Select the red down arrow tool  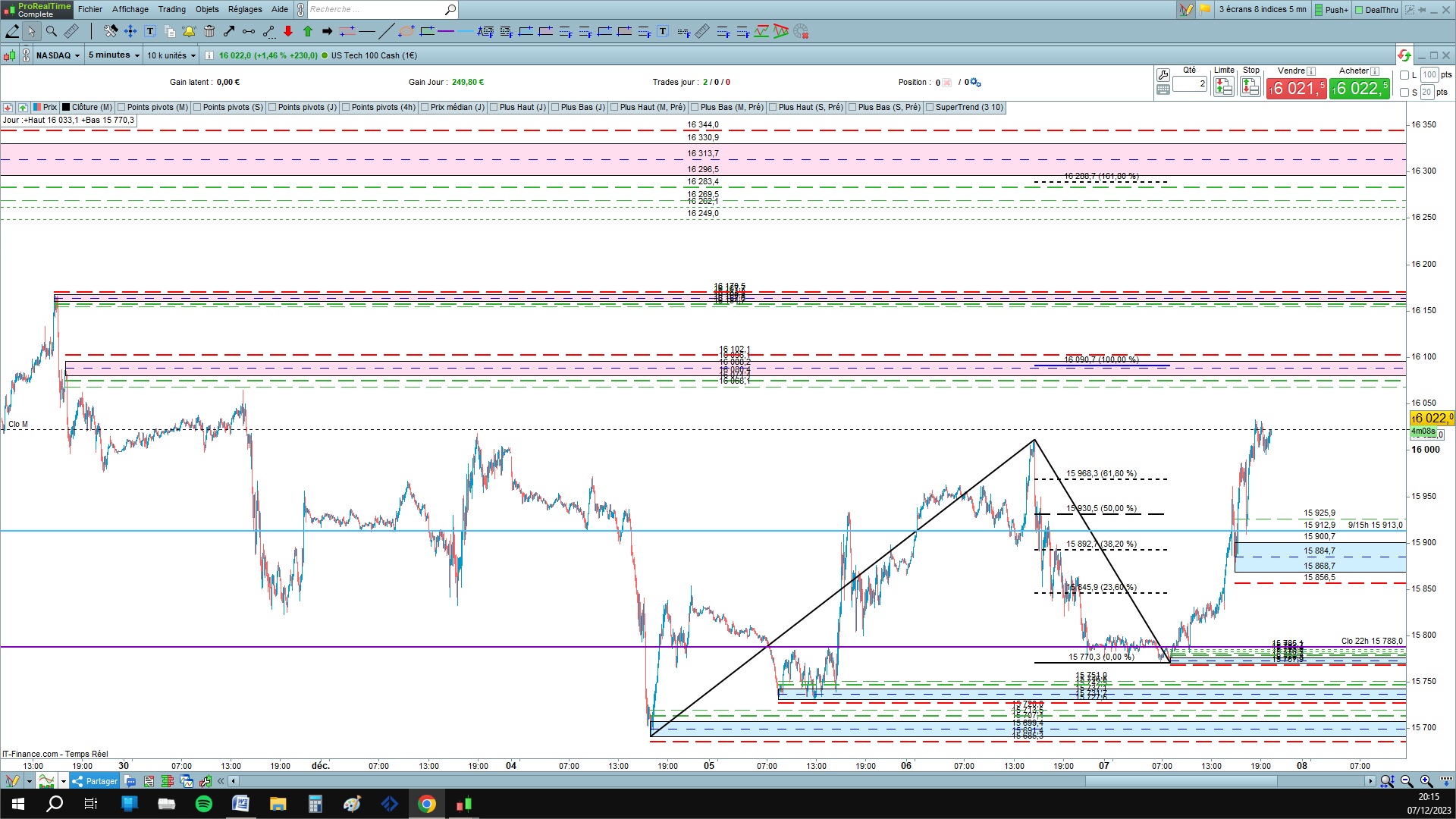[x=288, y=31]
